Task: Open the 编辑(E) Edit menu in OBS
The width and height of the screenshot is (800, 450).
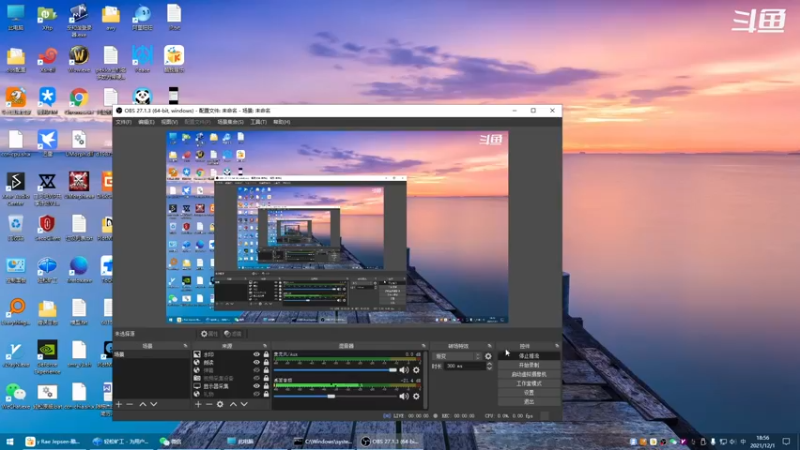Action: 146,122
